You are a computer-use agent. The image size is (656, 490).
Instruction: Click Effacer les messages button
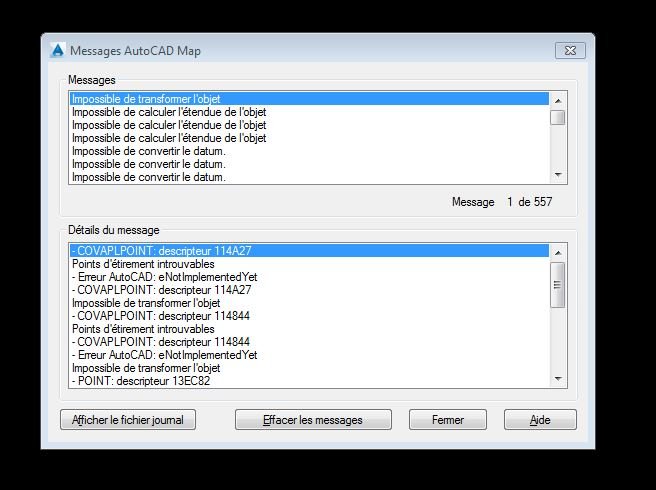tap(313, 420)
